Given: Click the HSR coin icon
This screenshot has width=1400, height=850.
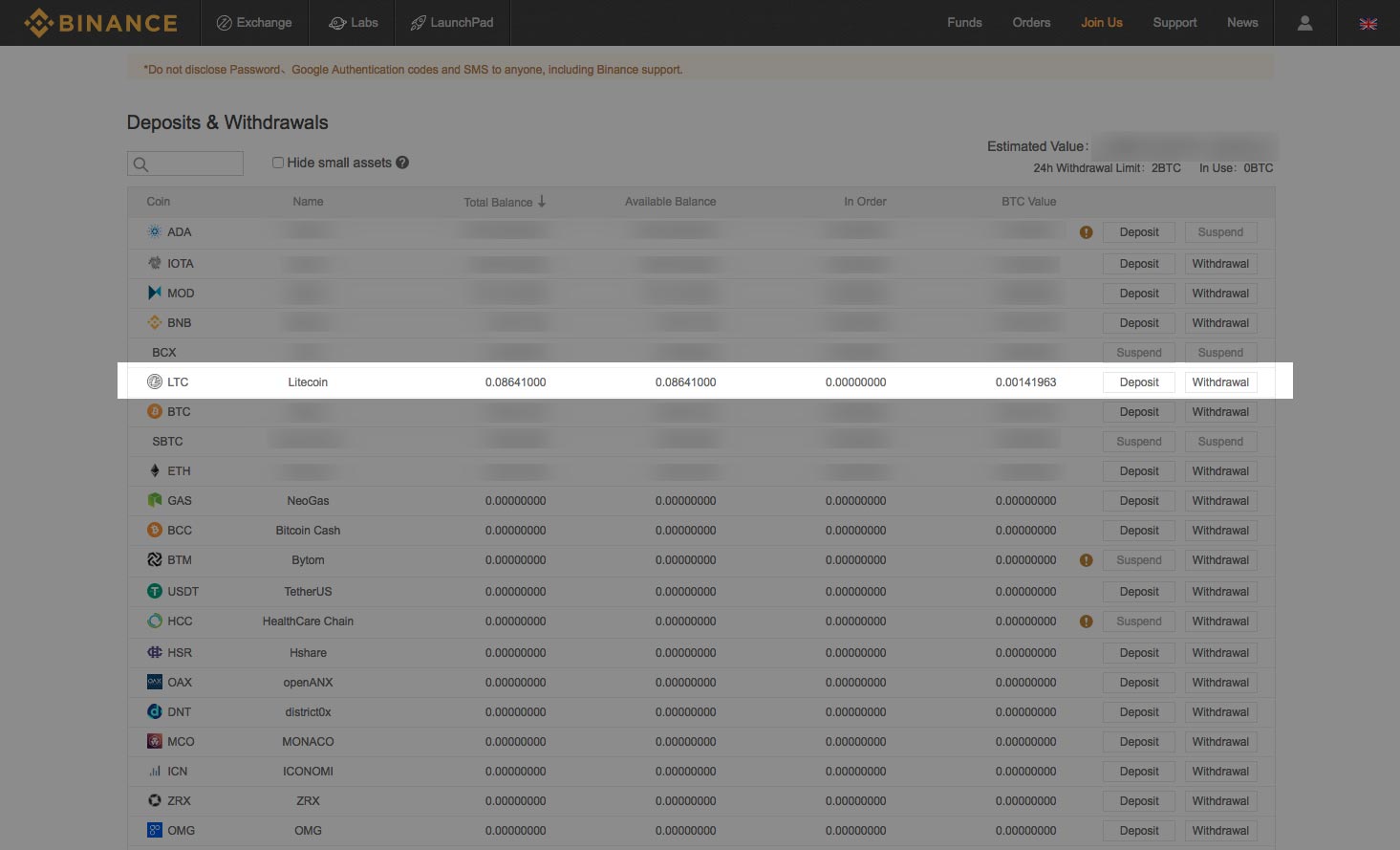Looking at the screenshot, I should (155, 652).
